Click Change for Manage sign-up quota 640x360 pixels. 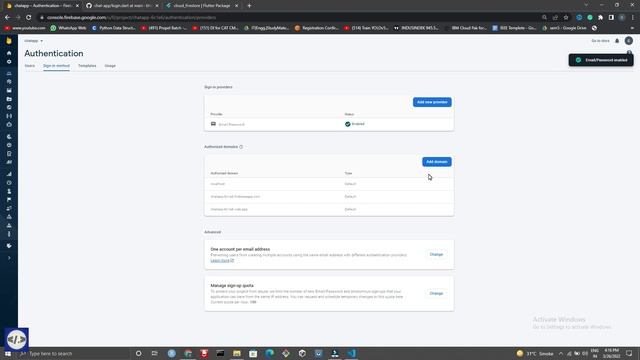click(436, 293)
